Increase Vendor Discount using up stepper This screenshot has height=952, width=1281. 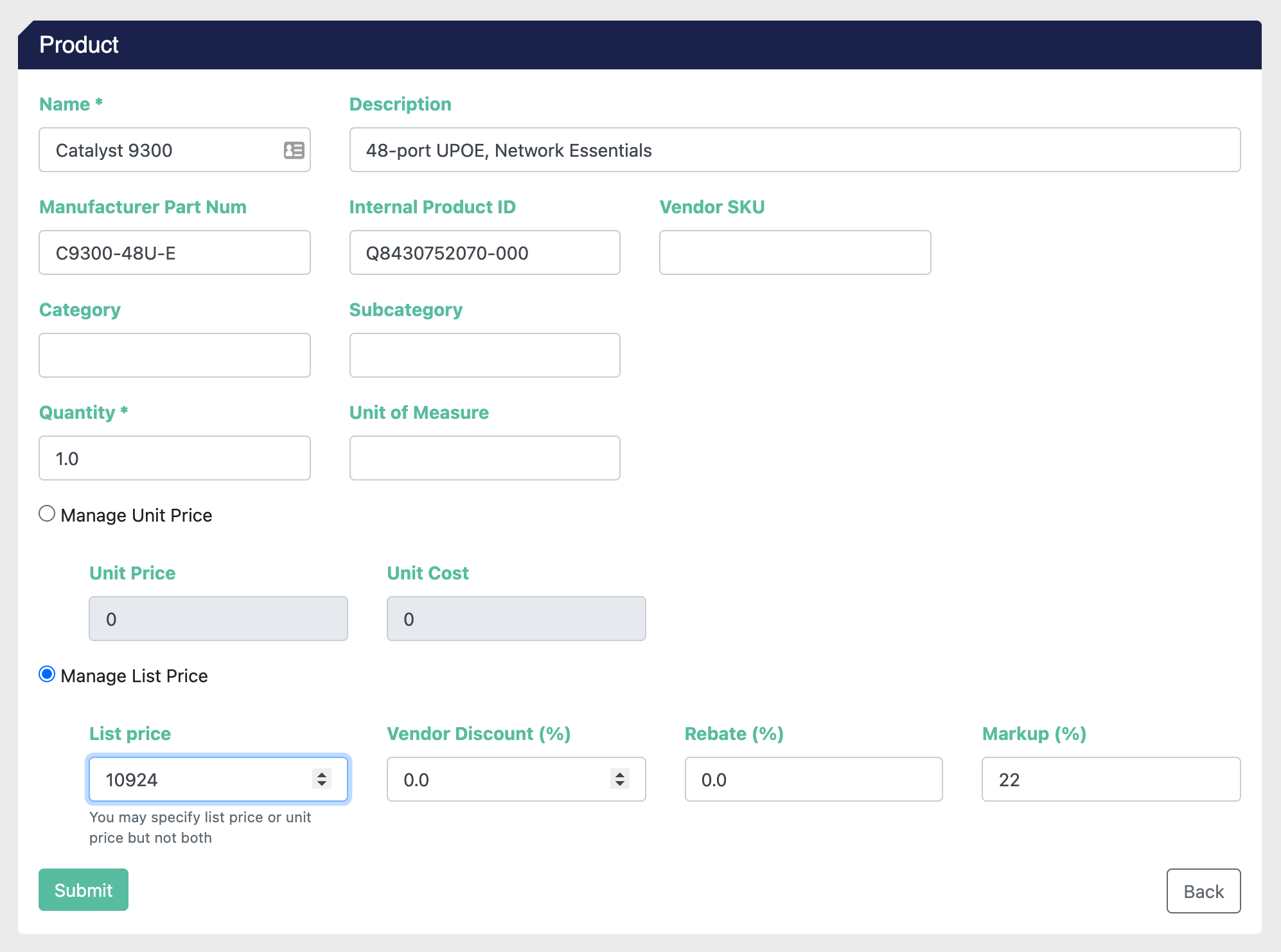pos(620,774)
